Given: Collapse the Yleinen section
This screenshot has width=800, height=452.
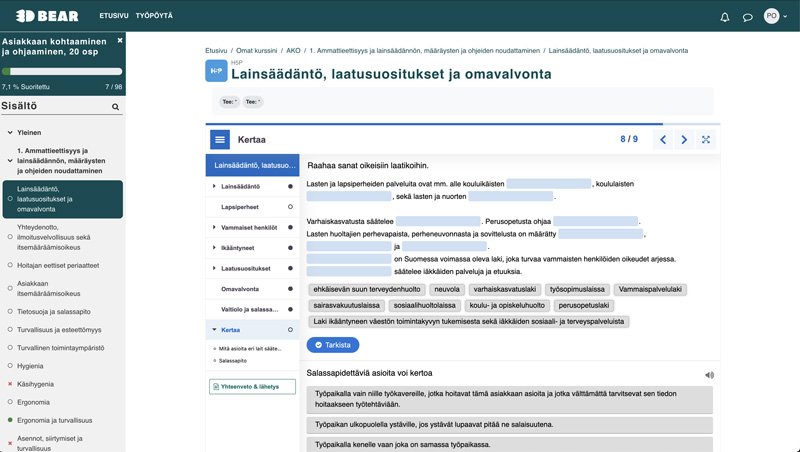Looking at the screenshot, I should tap(10, 132).
